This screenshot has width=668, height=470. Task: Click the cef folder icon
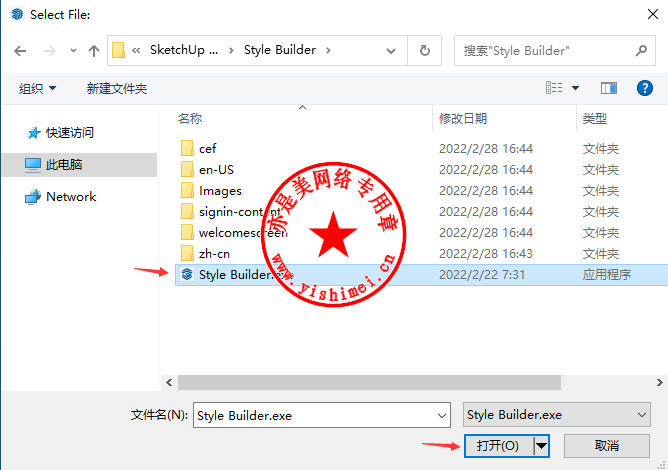[187, 149]
